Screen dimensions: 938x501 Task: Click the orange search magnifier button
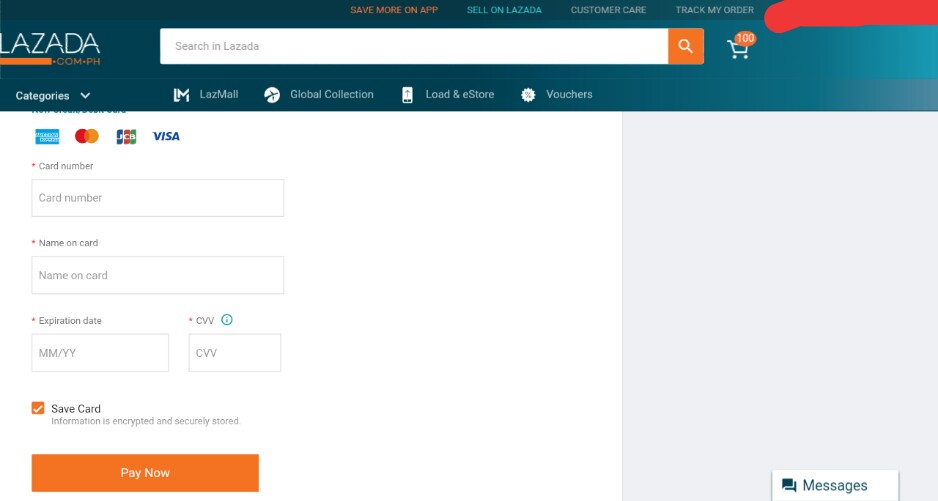(x=686, y=46)
